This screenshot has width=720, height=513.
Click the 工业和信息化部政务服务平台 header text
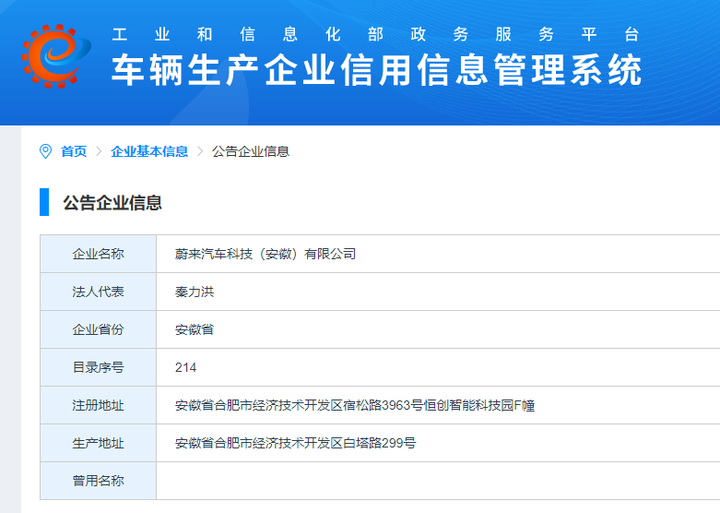[376, 34]
